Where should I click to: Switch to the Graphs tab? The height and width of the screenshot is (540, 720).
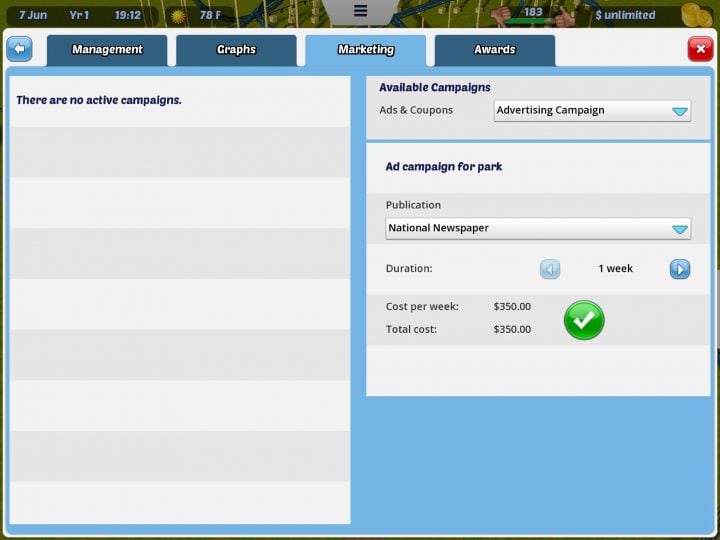(x=236, y=51)
